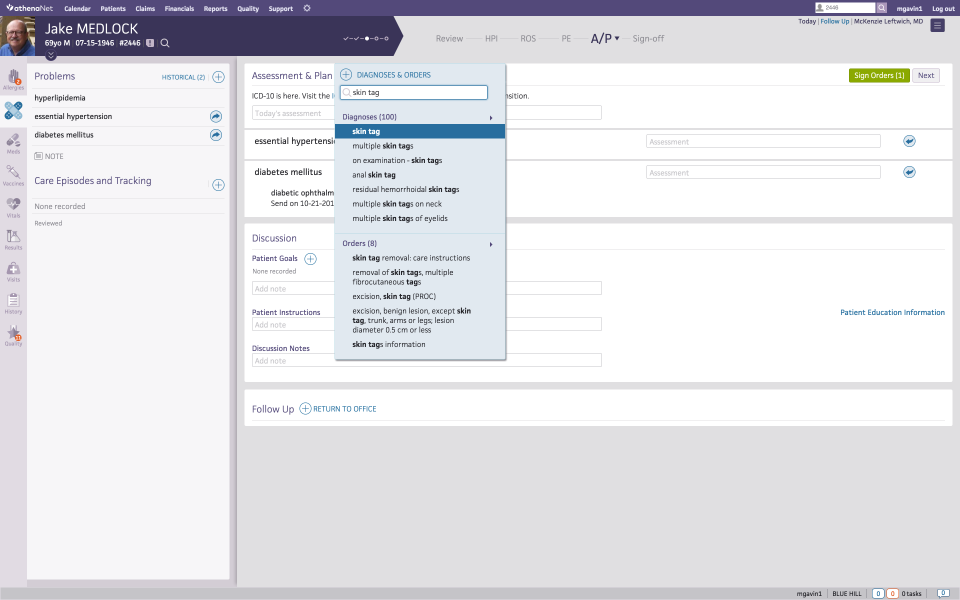Expand the patient banner chevron under photo
The width and height of the screenshot is (960, 600).
(51, 55)
